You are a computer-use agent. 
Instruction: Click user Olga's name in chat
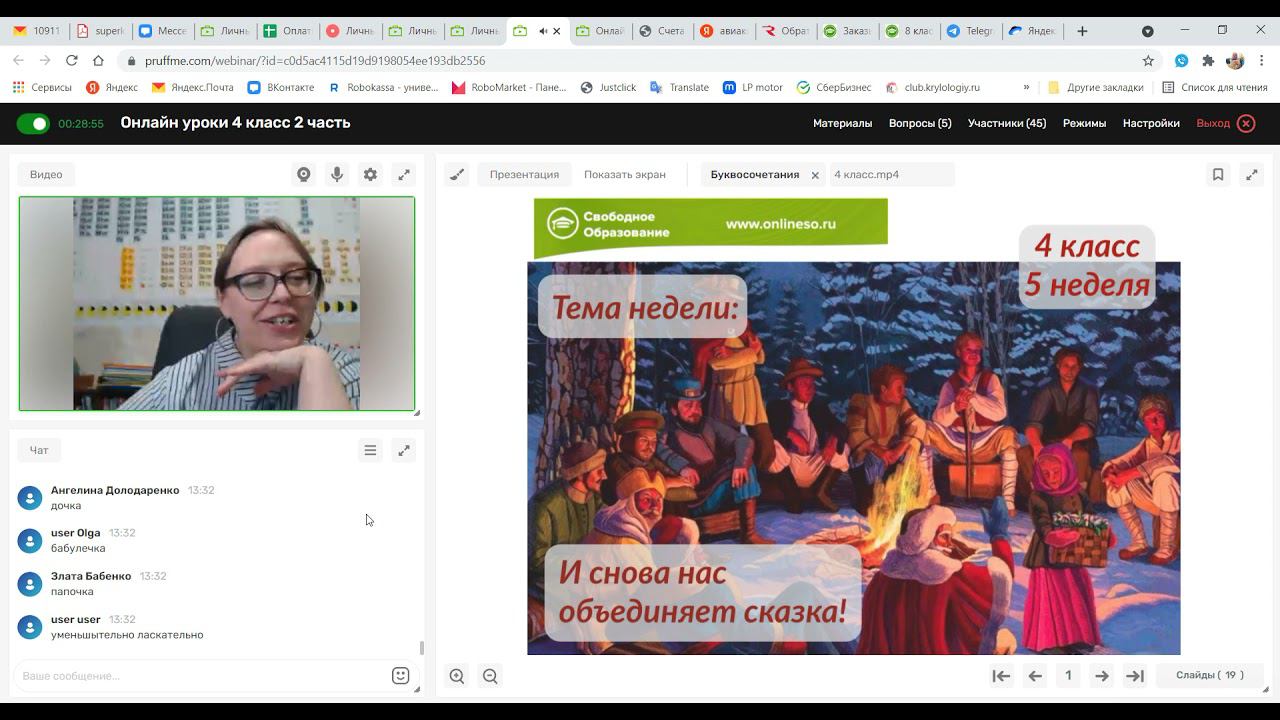[76, 533]
